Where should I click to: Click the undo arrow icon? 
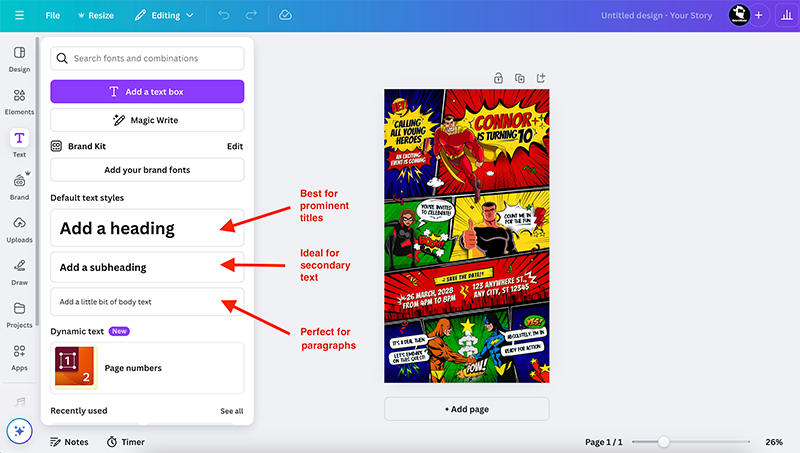(x=224, y=16)
